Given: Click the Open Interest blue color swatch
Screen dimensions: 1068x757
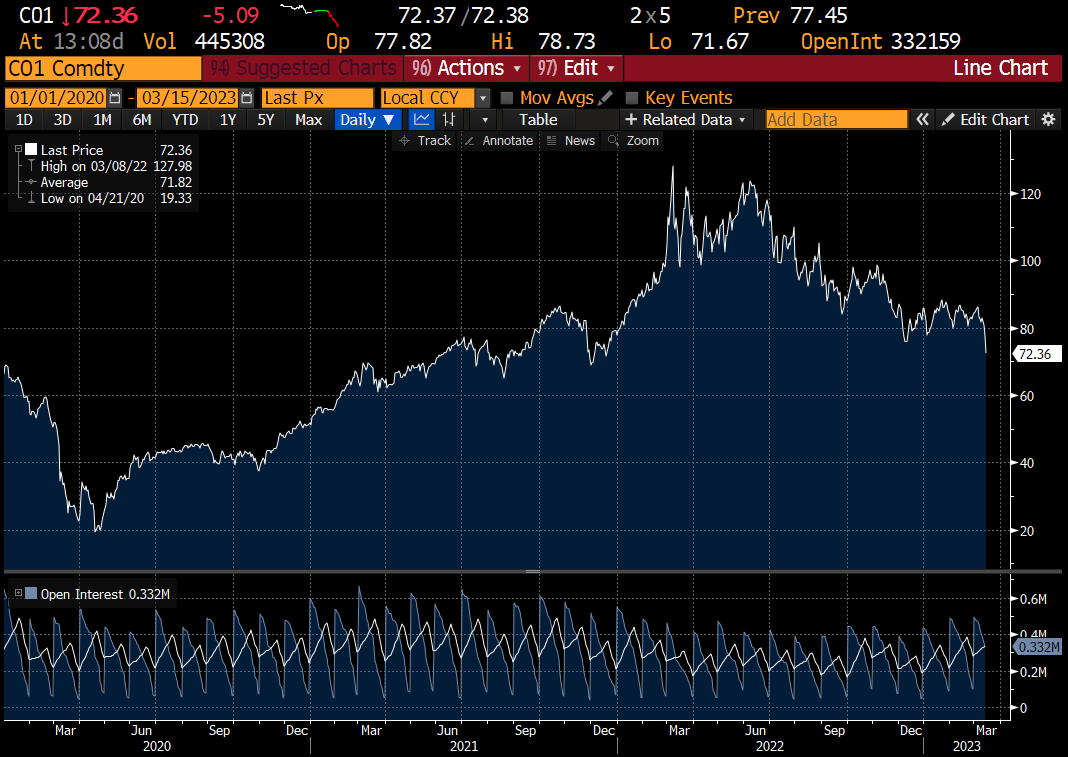Looking at the screenshot, I should 31,593.
